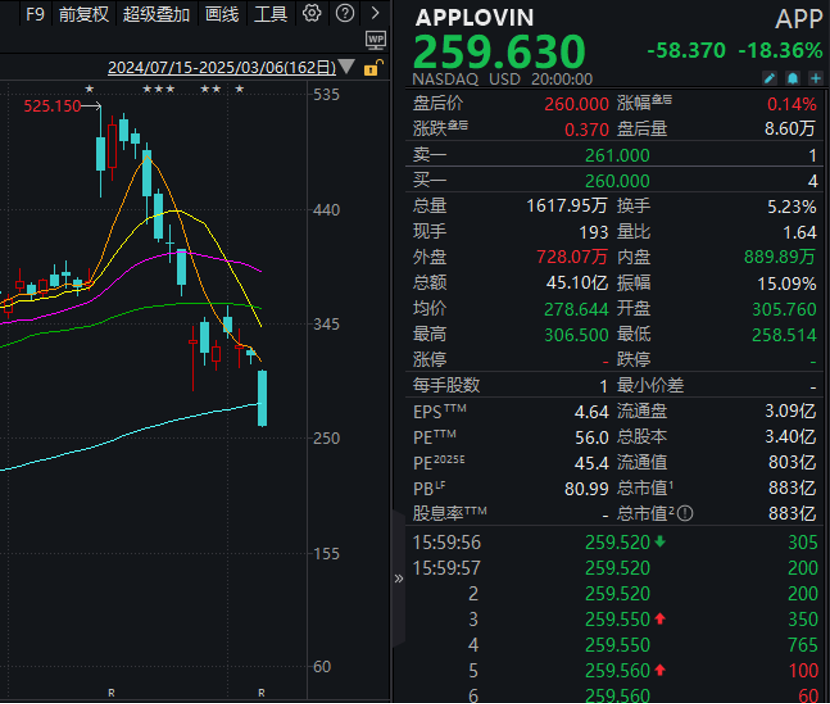Select the 前复权 option
The height and width of the screenshot is (704, 830).
pos(84,14)
